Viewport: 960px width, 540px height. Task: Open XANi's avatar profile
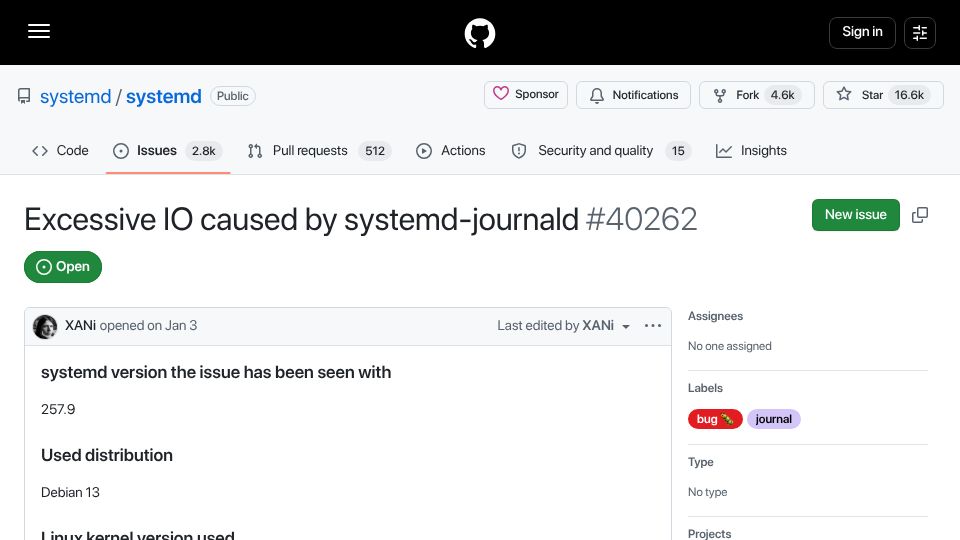point(45,326)
